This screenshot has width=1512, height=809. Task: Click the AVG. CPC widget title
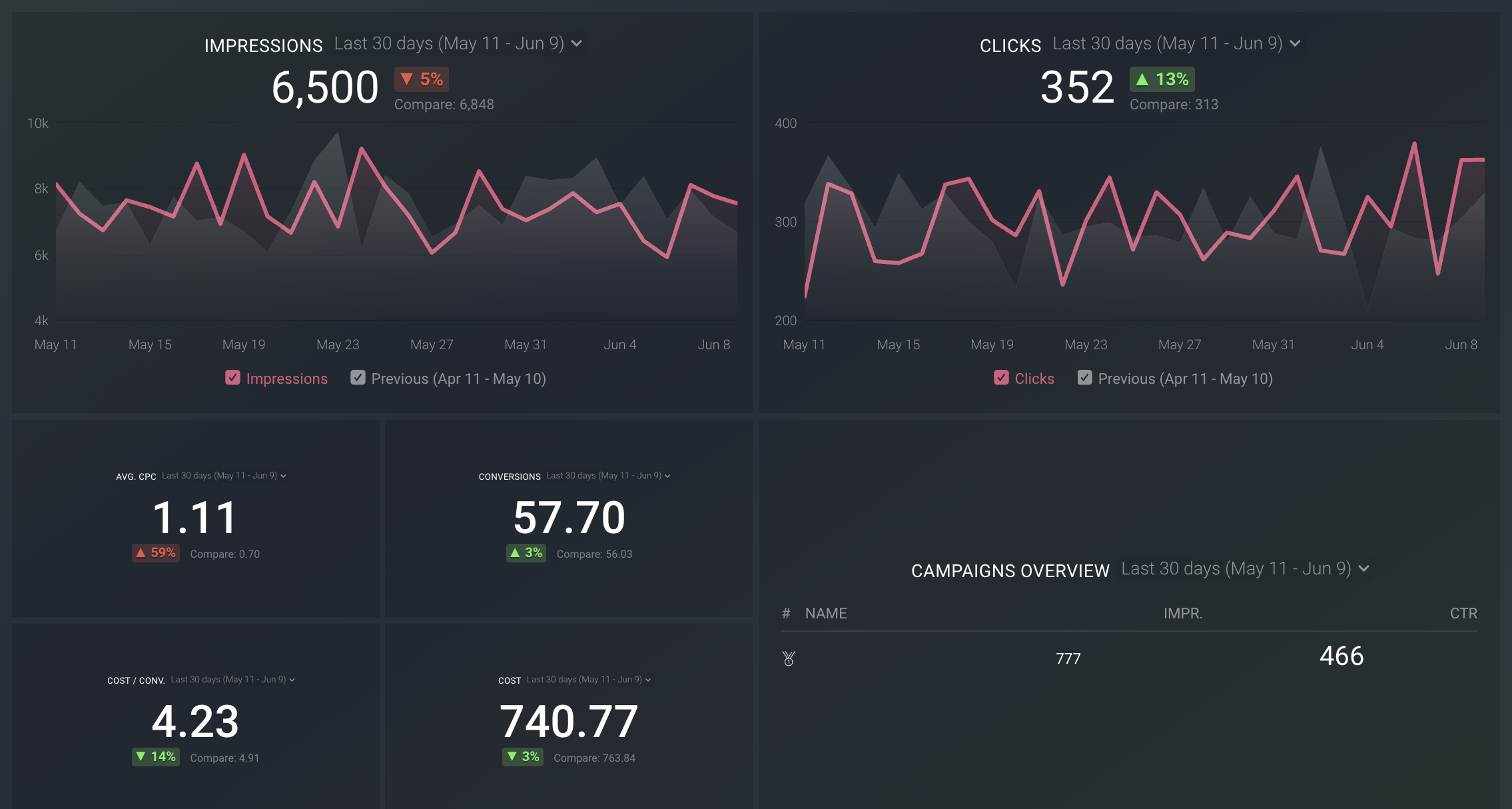(x=136, y=476)
